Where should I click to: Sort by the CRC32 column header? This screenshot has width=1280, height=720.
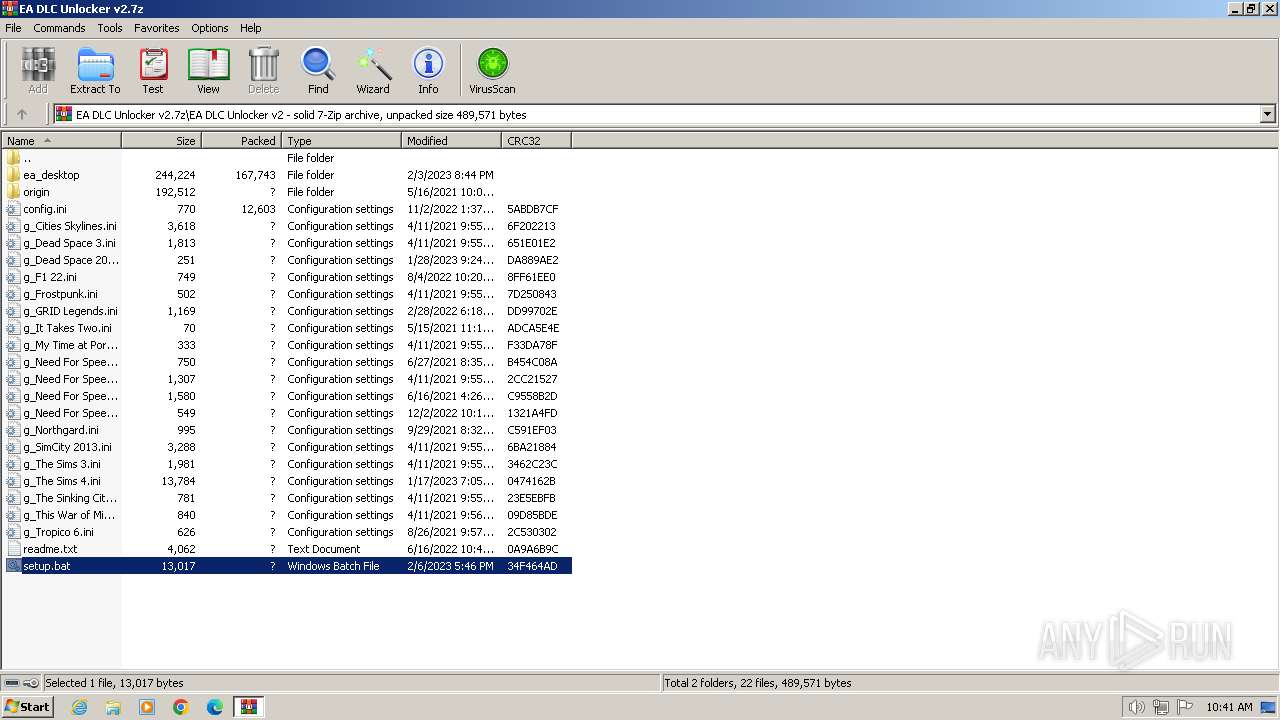[x=537, y=141]
